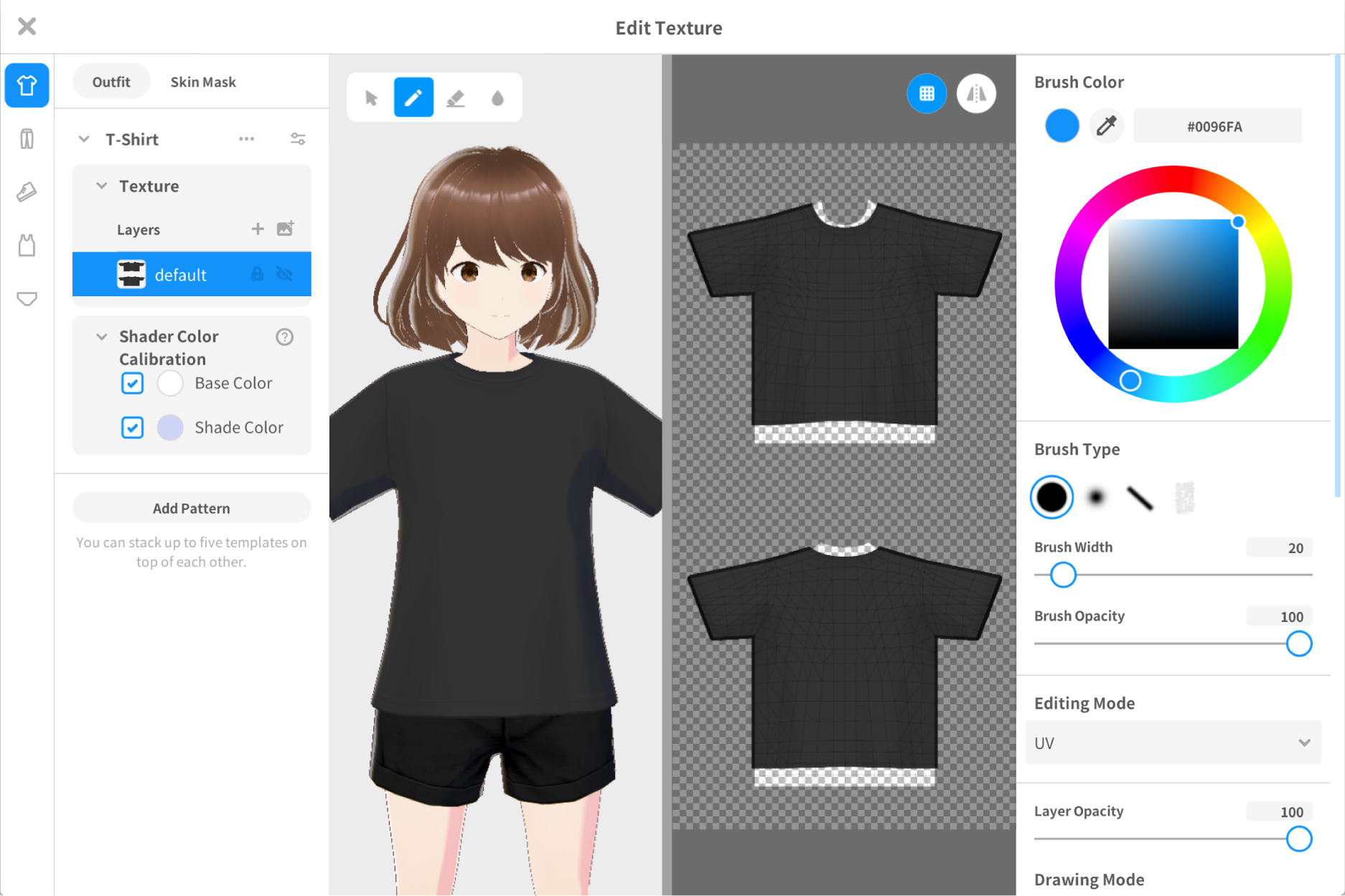Click the Add Pattern button

(191, 508)
